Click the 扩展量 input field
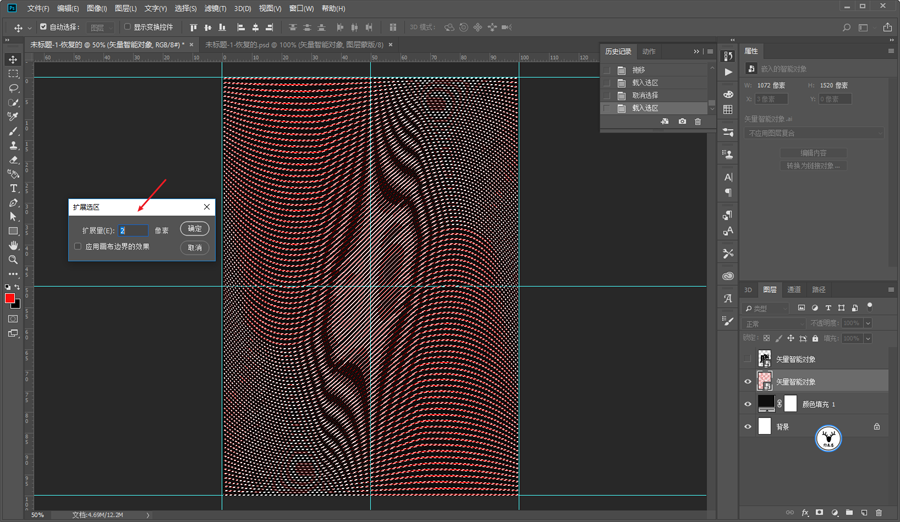 point(133,230)
